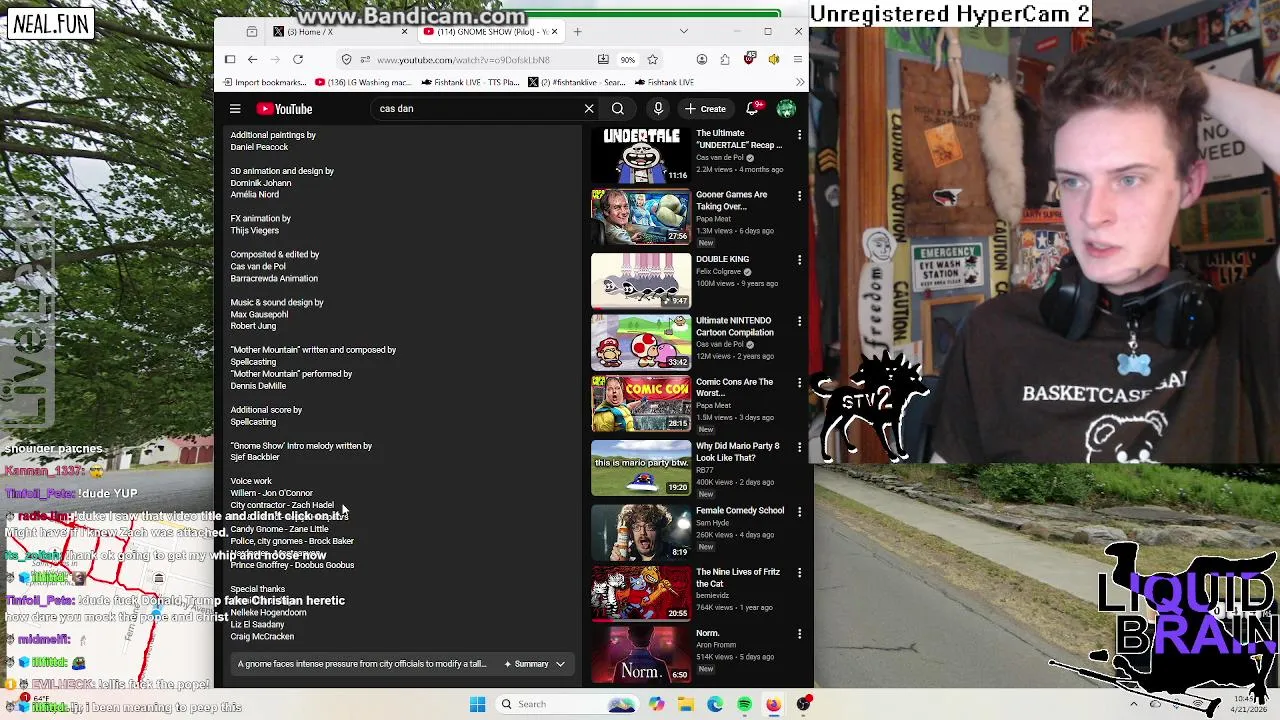Screen dimensions: 1280x720
Task: Open the YouTube account avatar menu
Action: click(x=787, y=109)
